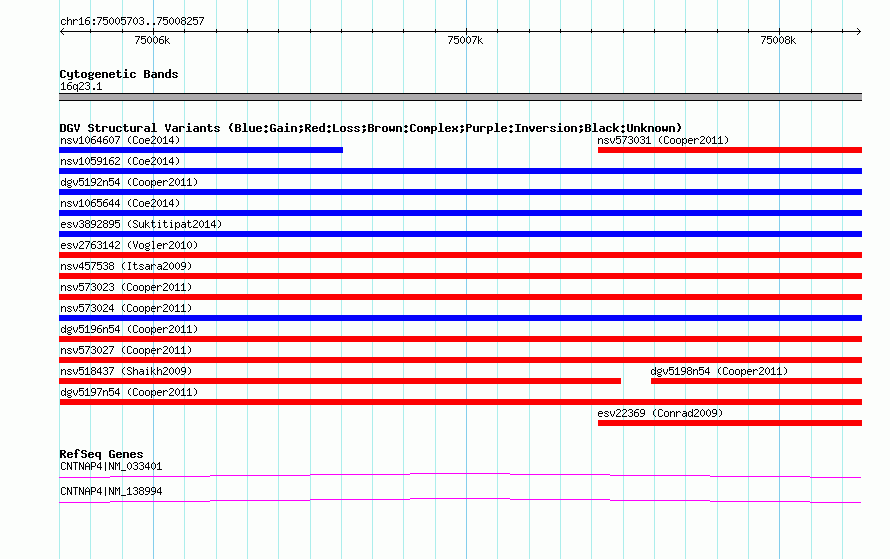Screen dimensions: 890x559
Task: Select the dgv5196n54 (Cooper2011) label
Action: coord(129,329)
